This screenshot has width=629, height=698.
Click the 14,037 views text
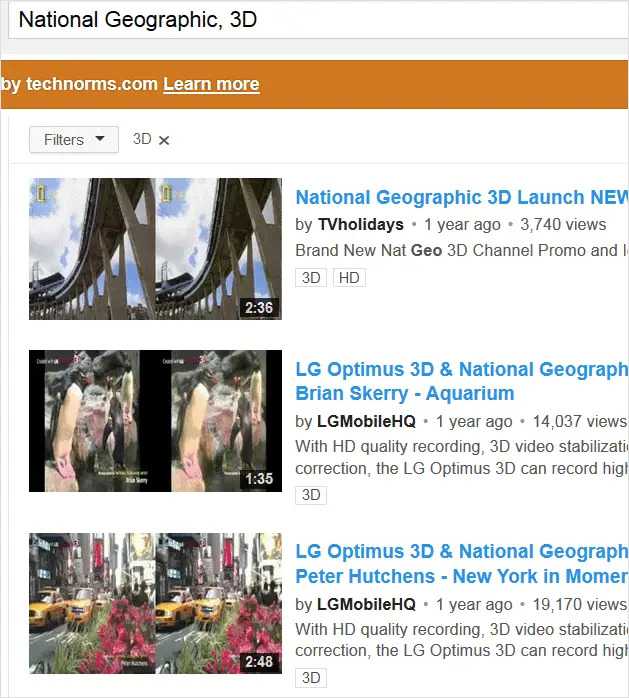click(x=580, y=421)
